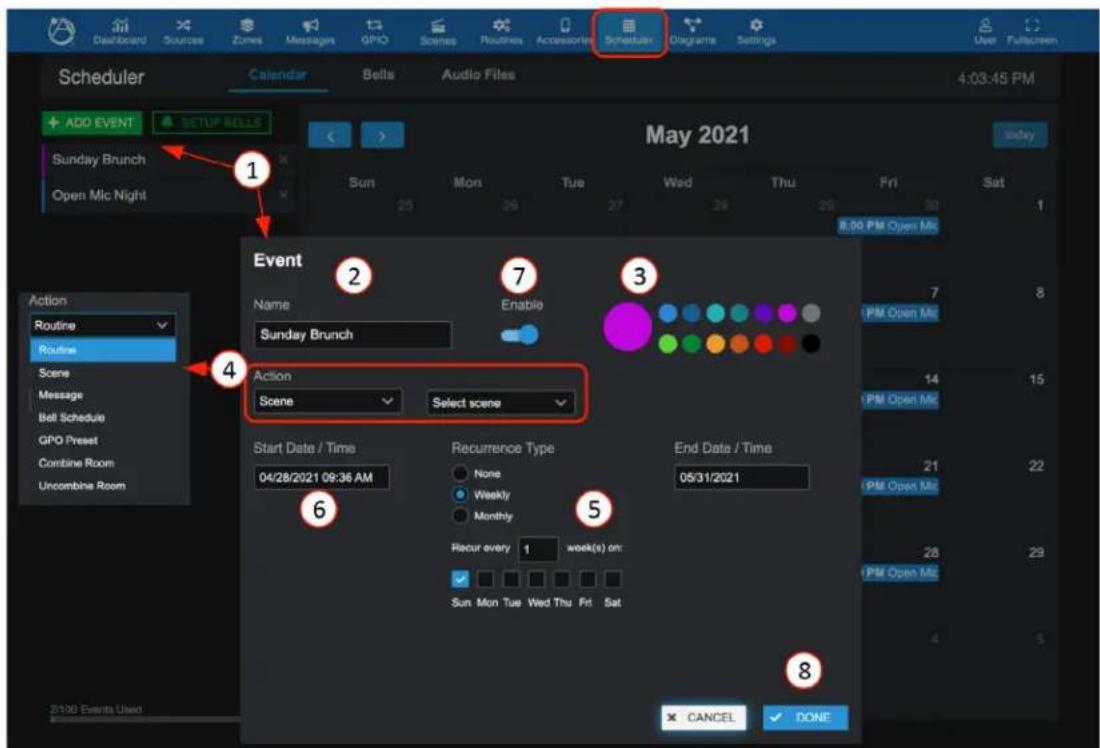
Task: Open the Action type dropdown showing Scene
Action: (x=328, y=401)
